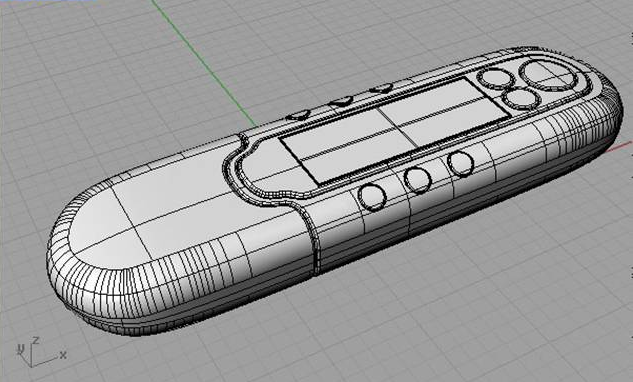The image size is (633, 382).
Task: Click the green Y-axis line on the grid
Action: (203, 63)
